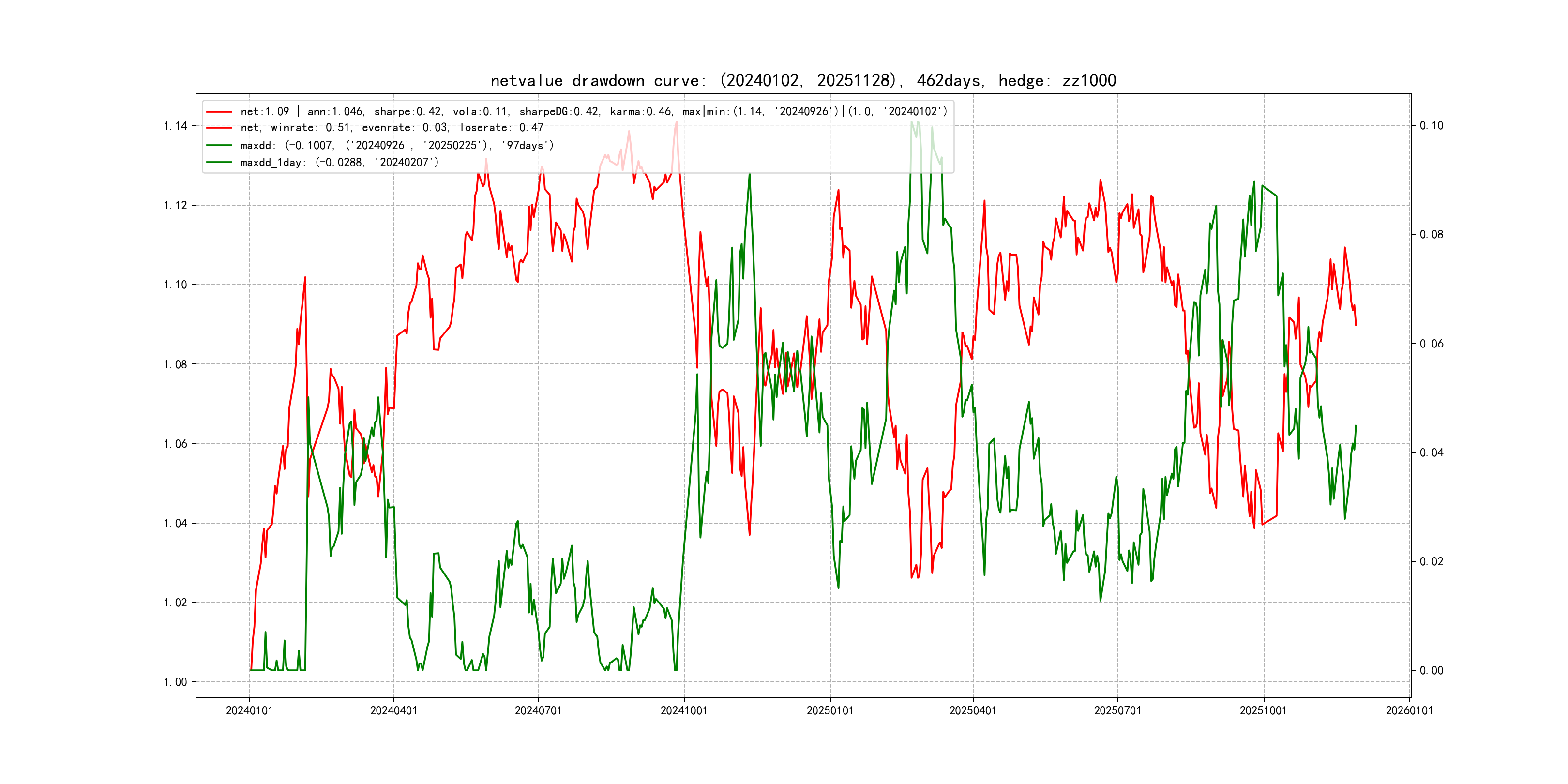Image resolution: width=1568 pixels, height=784 pixels.
Task: Click the 1.14 left y-axis tick label
Action: [x=175, y=126]
